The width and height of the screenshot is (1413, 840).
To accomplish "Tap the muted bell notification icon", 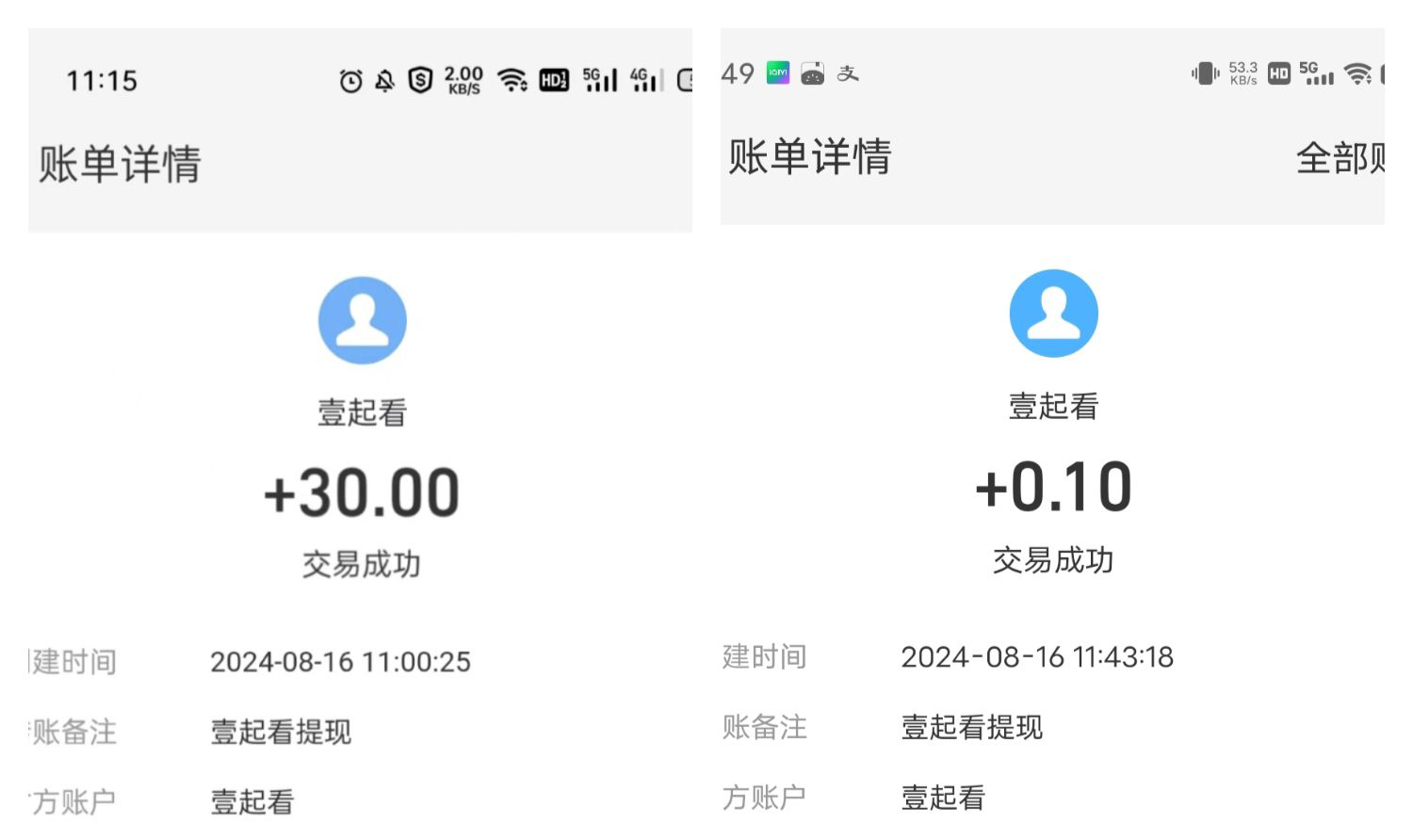I will tap(384, 82).
